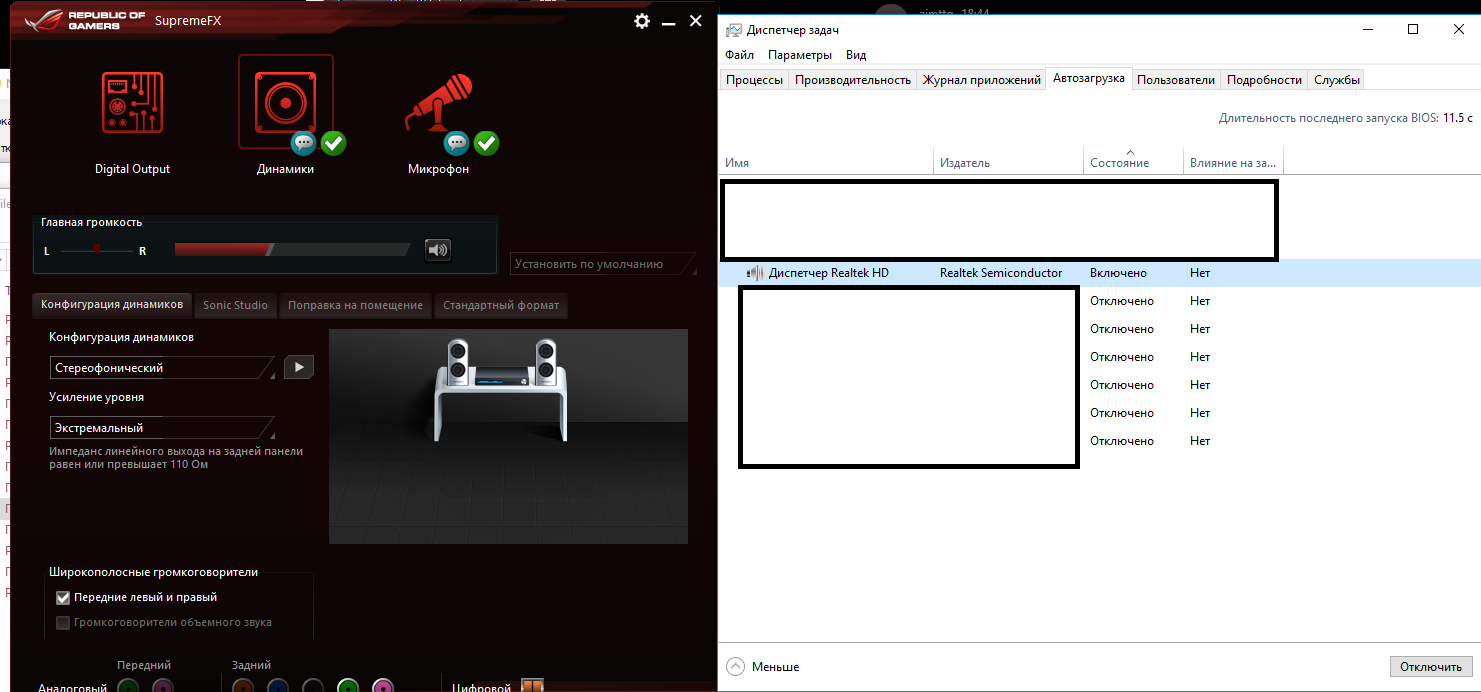Switch to Поправка на помещение tab
Viewport: 1481px width, 692px height.
[x=355, y=305]
